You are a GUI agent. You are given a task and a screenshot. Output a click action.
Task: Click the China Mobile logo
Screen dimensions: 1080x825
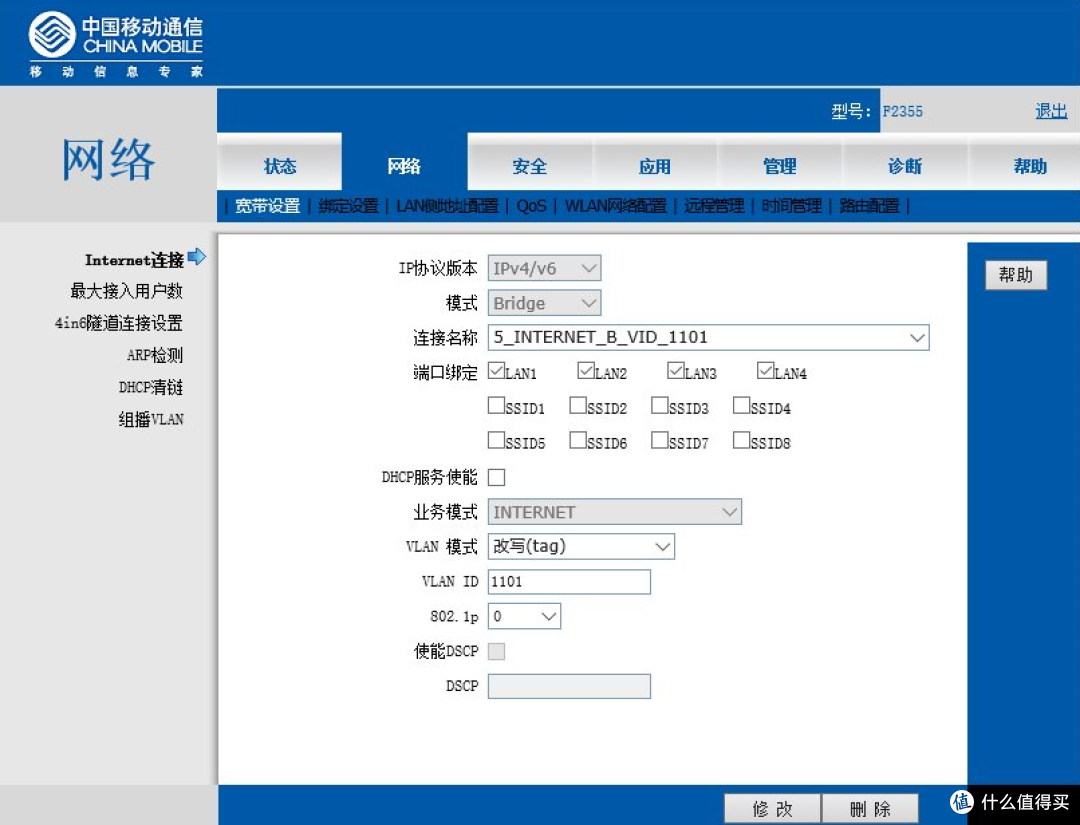tap(116, 44)
